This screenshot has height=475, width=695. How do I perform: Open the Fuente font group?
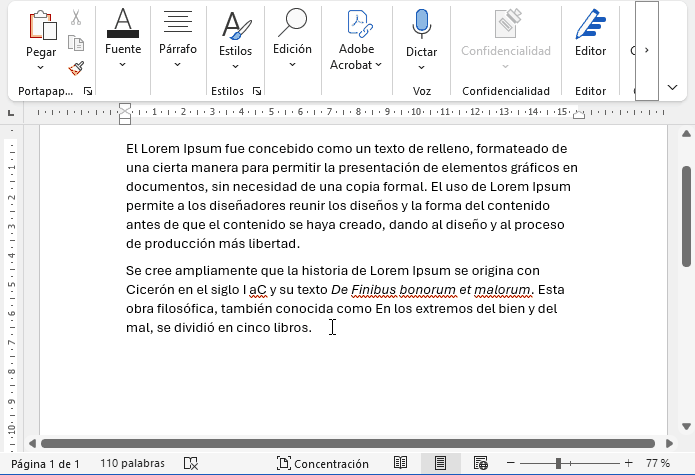[x=123, y=40]
